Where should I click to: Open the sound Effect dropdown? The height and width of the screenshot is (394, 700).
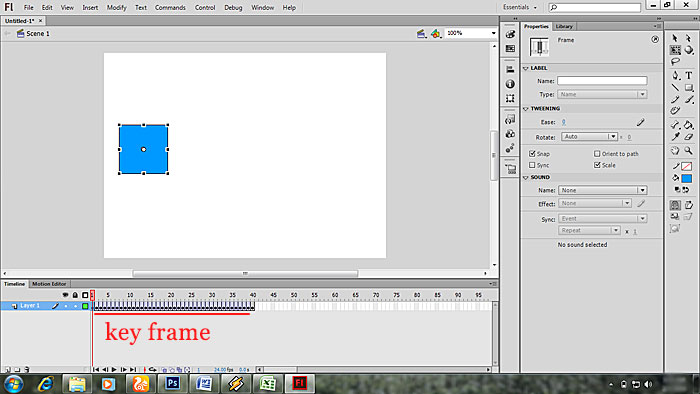coord(595,203)
